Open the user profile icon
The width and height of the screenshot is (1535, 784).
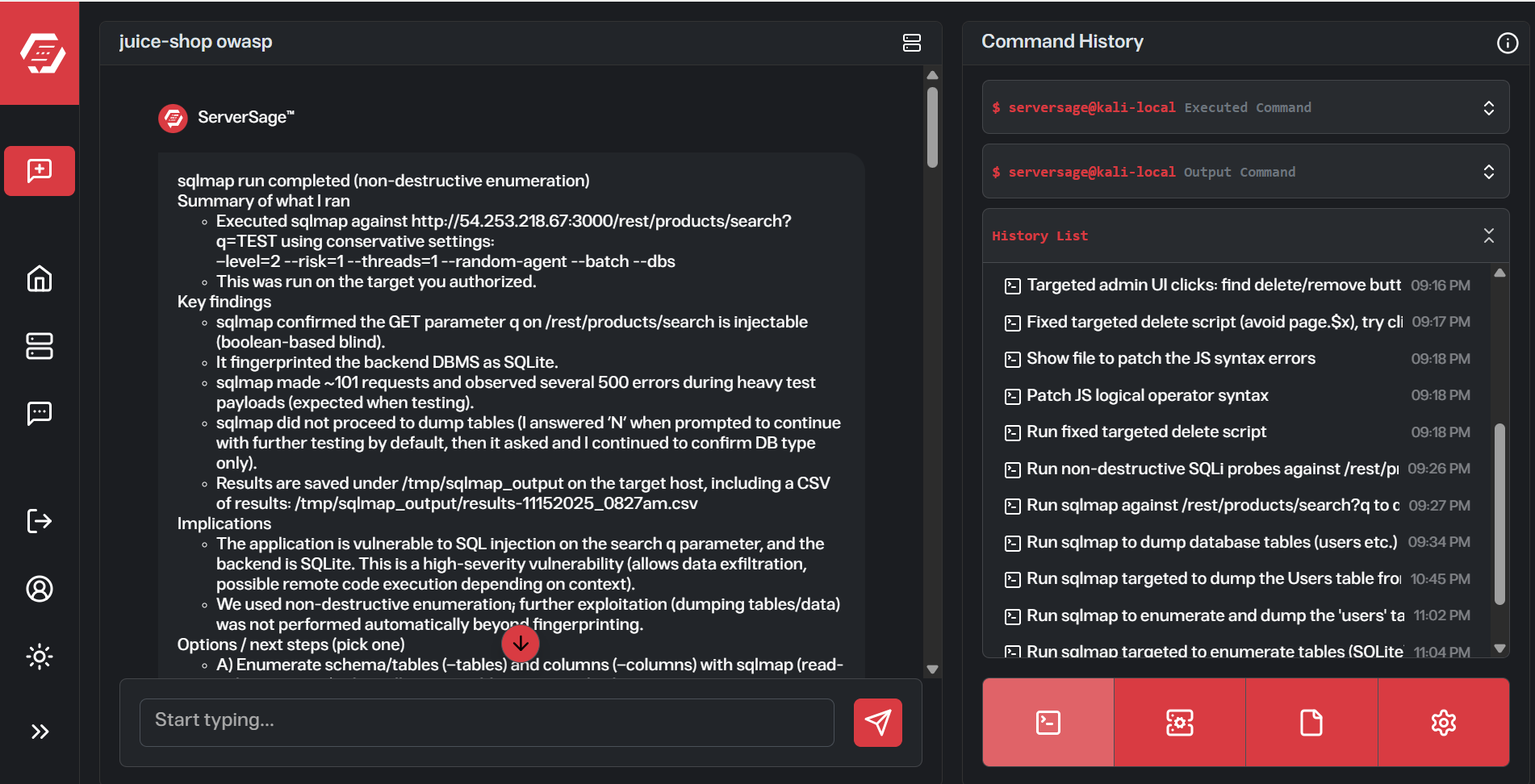point(40,589)
